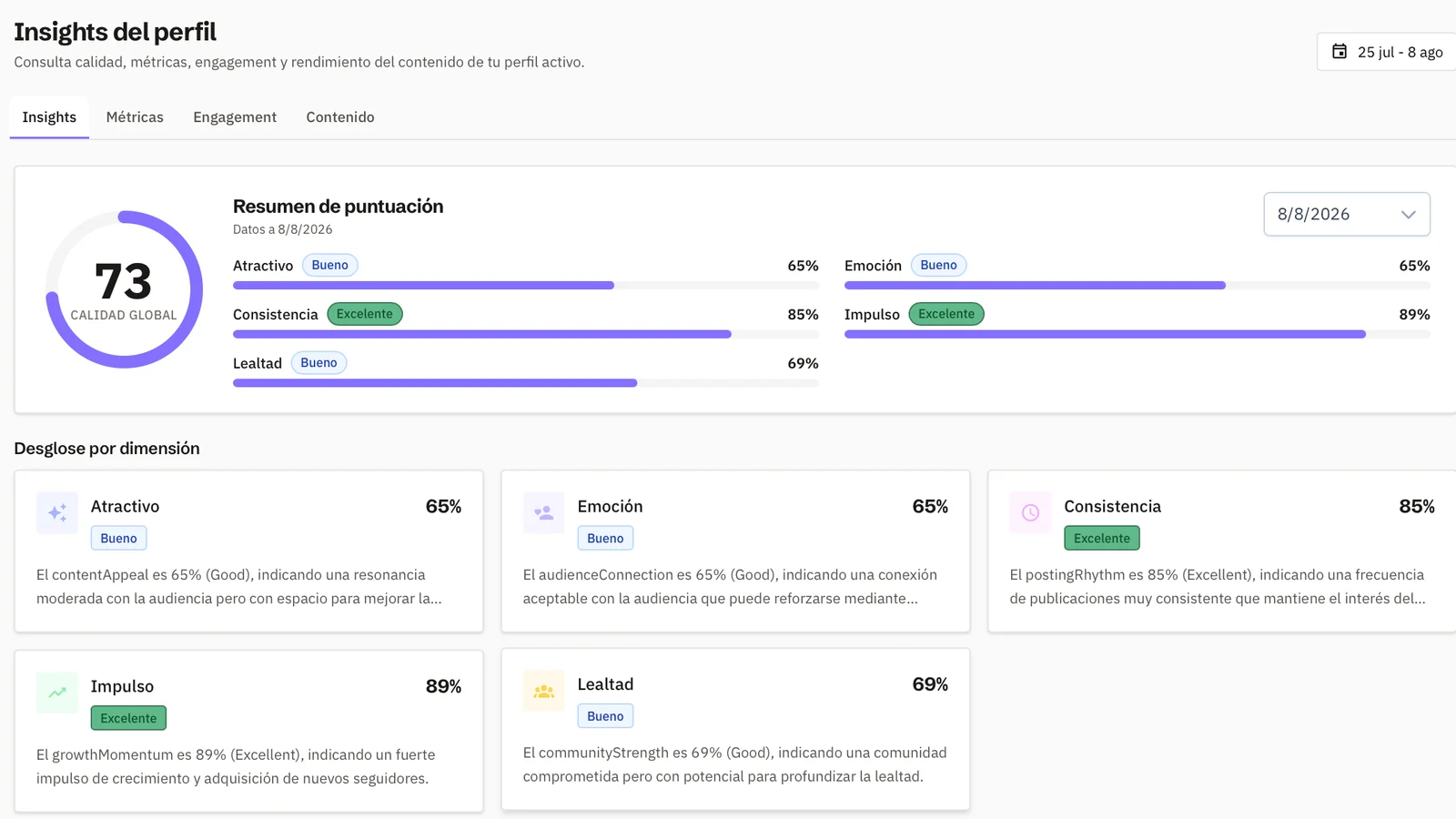Open the Engagement tab

(235, 117)
